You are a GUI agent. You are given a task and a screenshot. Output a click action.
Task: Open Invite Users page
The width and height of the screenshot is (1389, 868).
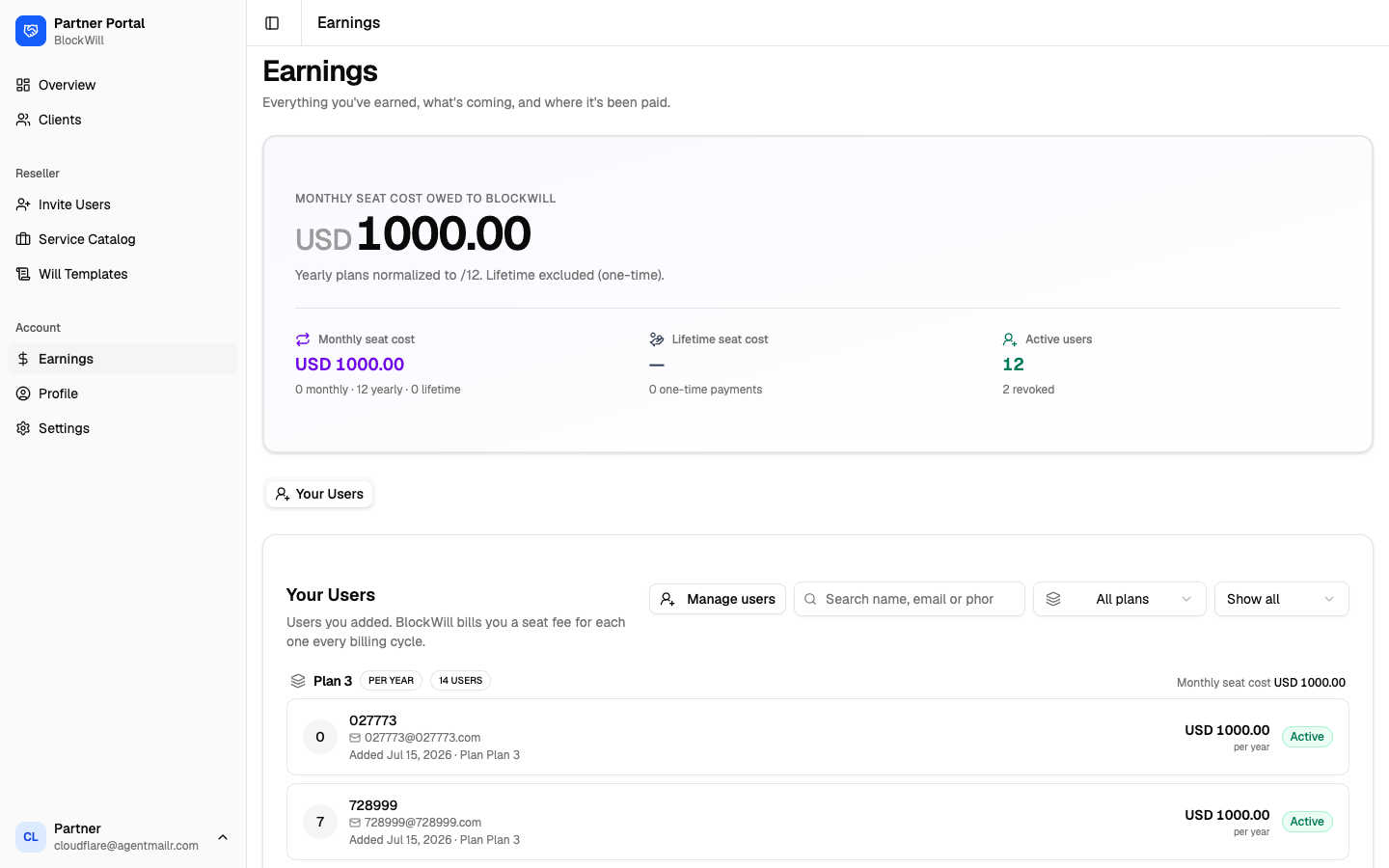pos(123,204)
